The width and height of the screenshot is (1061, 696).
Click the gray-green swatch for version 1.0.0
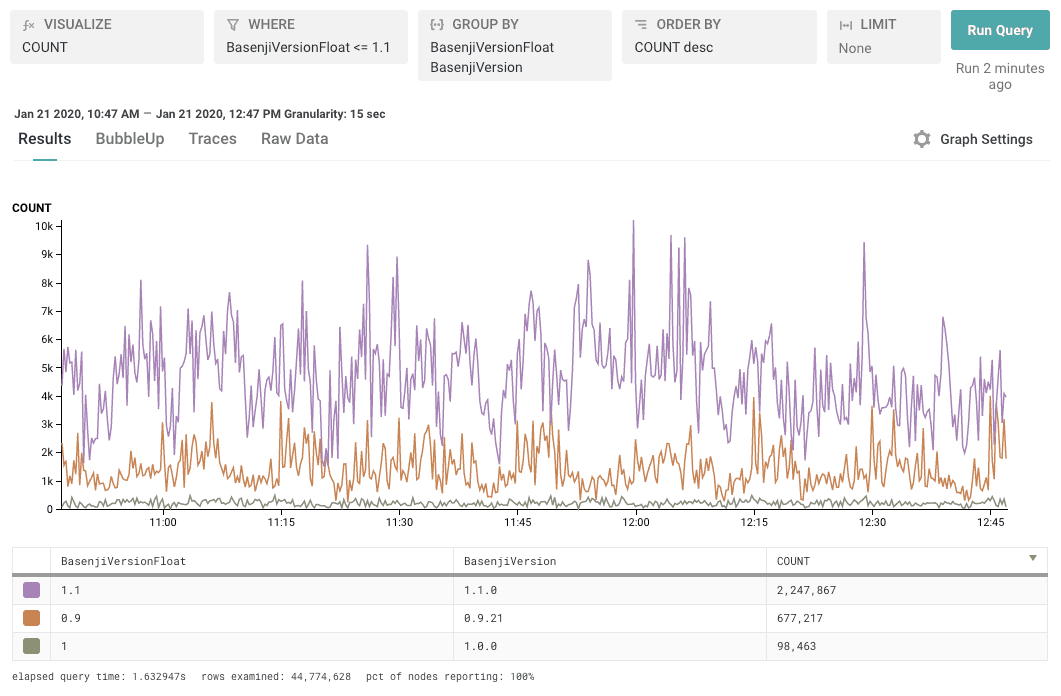click(31, 646)
